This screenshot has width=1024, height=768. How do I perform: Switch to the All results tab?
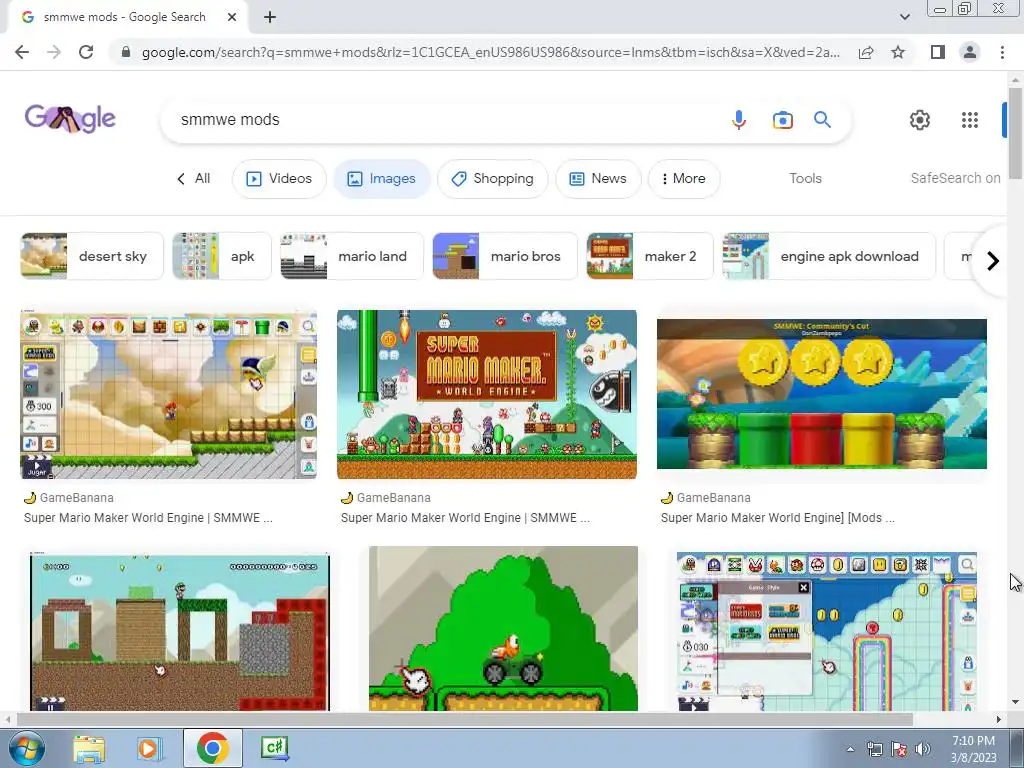[193, 178]
